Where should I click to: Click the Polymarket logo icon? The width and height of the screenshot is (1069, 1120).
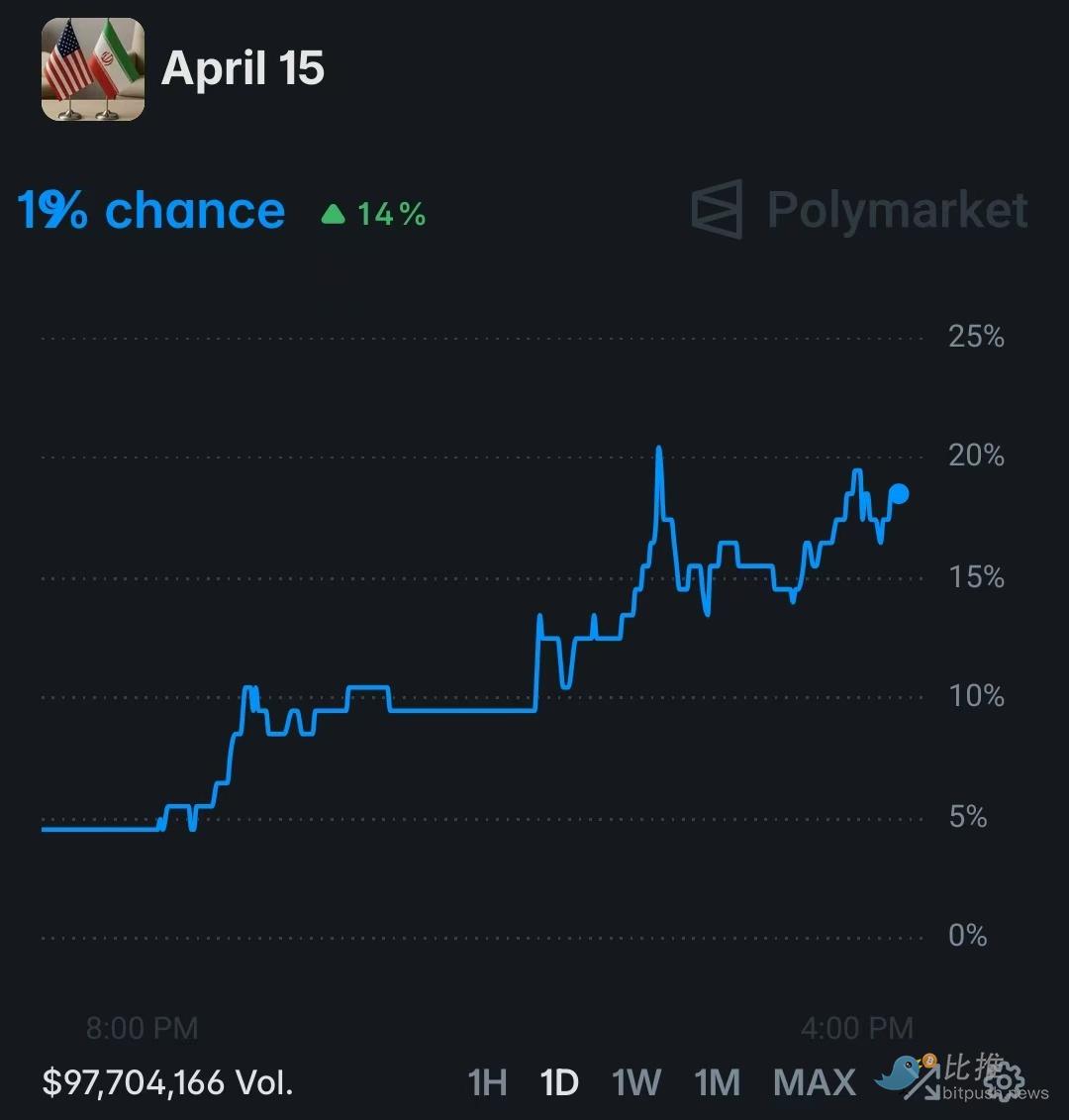point(717,209)
